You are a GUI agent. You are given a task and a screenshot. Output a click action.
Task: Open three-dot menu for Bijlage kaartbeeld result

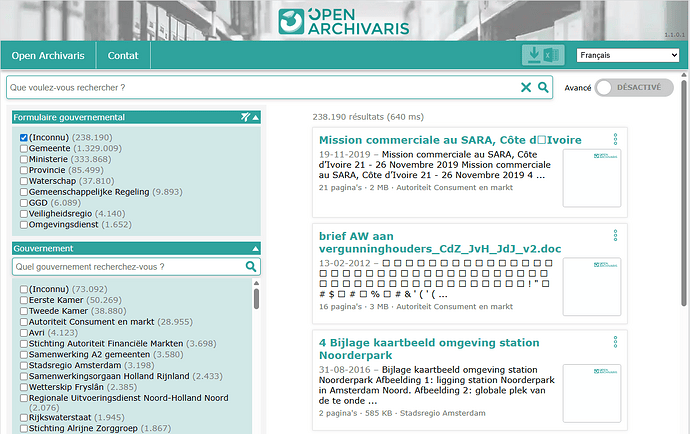pos(616,343)
